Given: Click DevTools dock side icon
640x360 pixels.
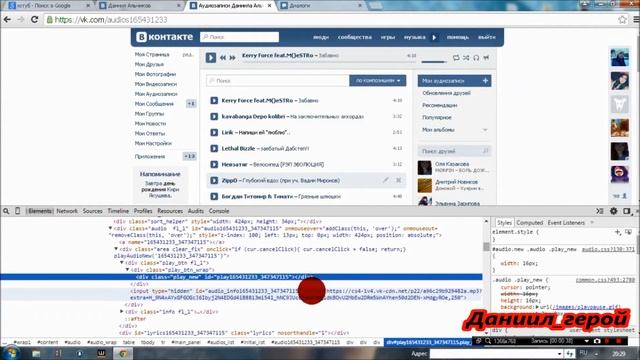Looking at the screenshot, I should 627,211.
